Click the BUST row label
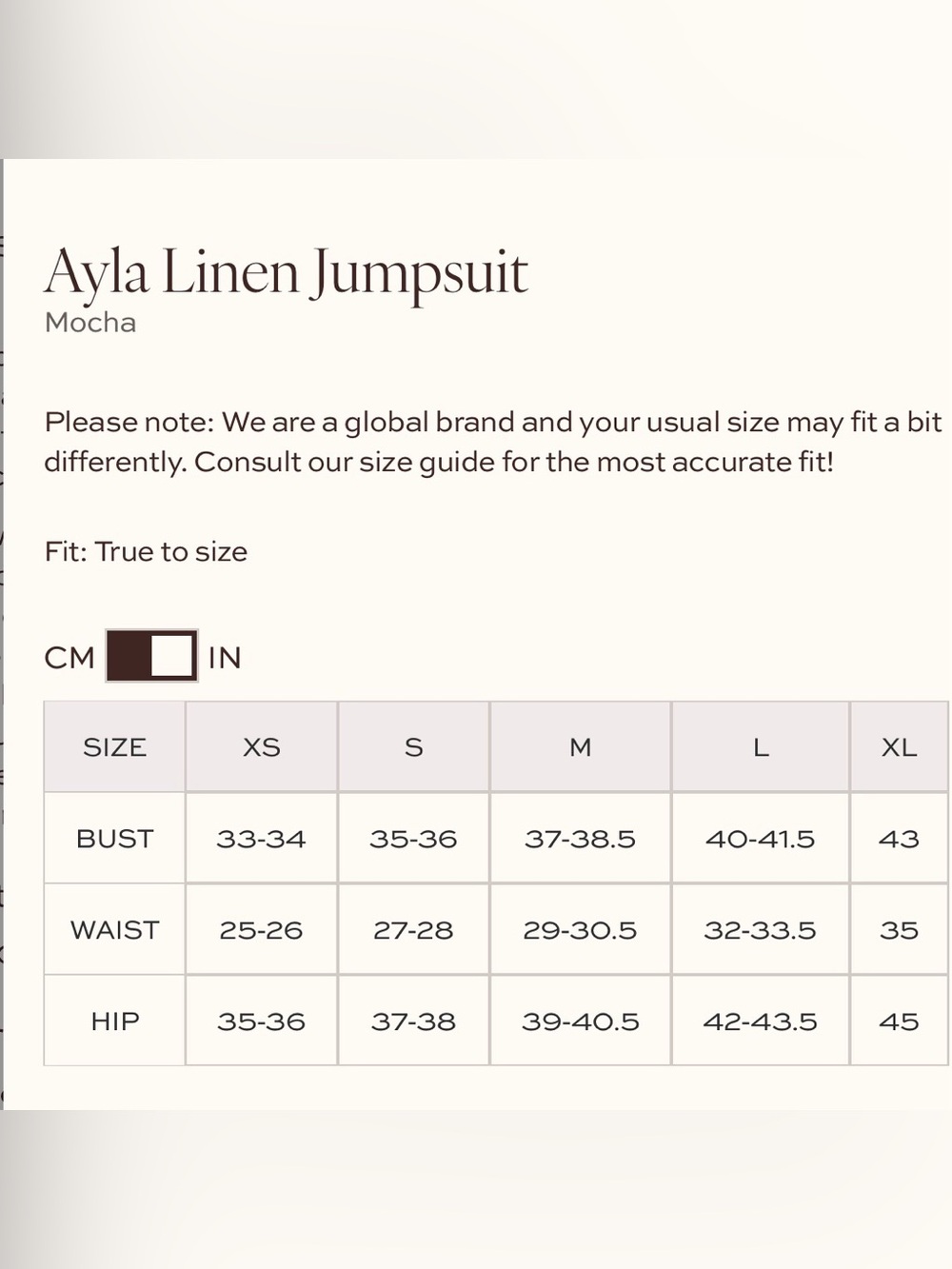 pos(114,839)
